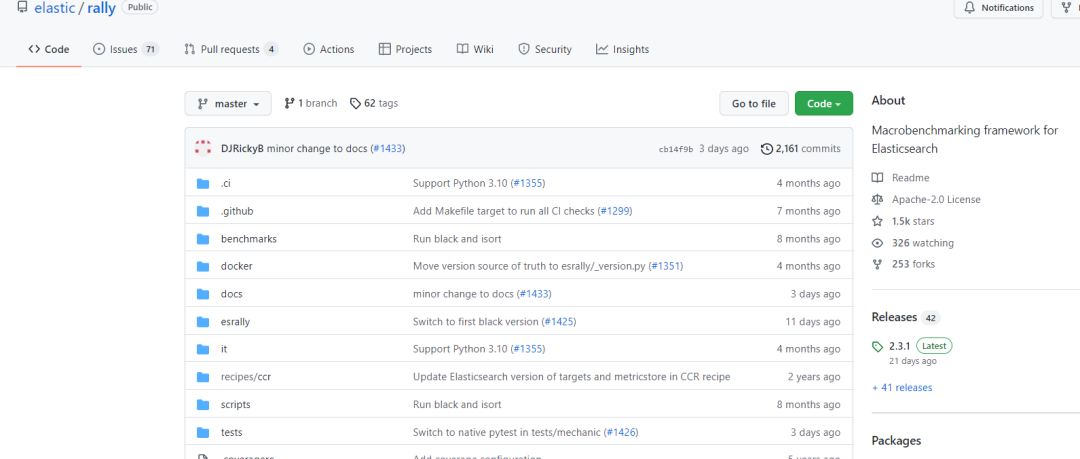1080x459 pixels.
Task: Click the license scale icon
Action: click(878, 199)
